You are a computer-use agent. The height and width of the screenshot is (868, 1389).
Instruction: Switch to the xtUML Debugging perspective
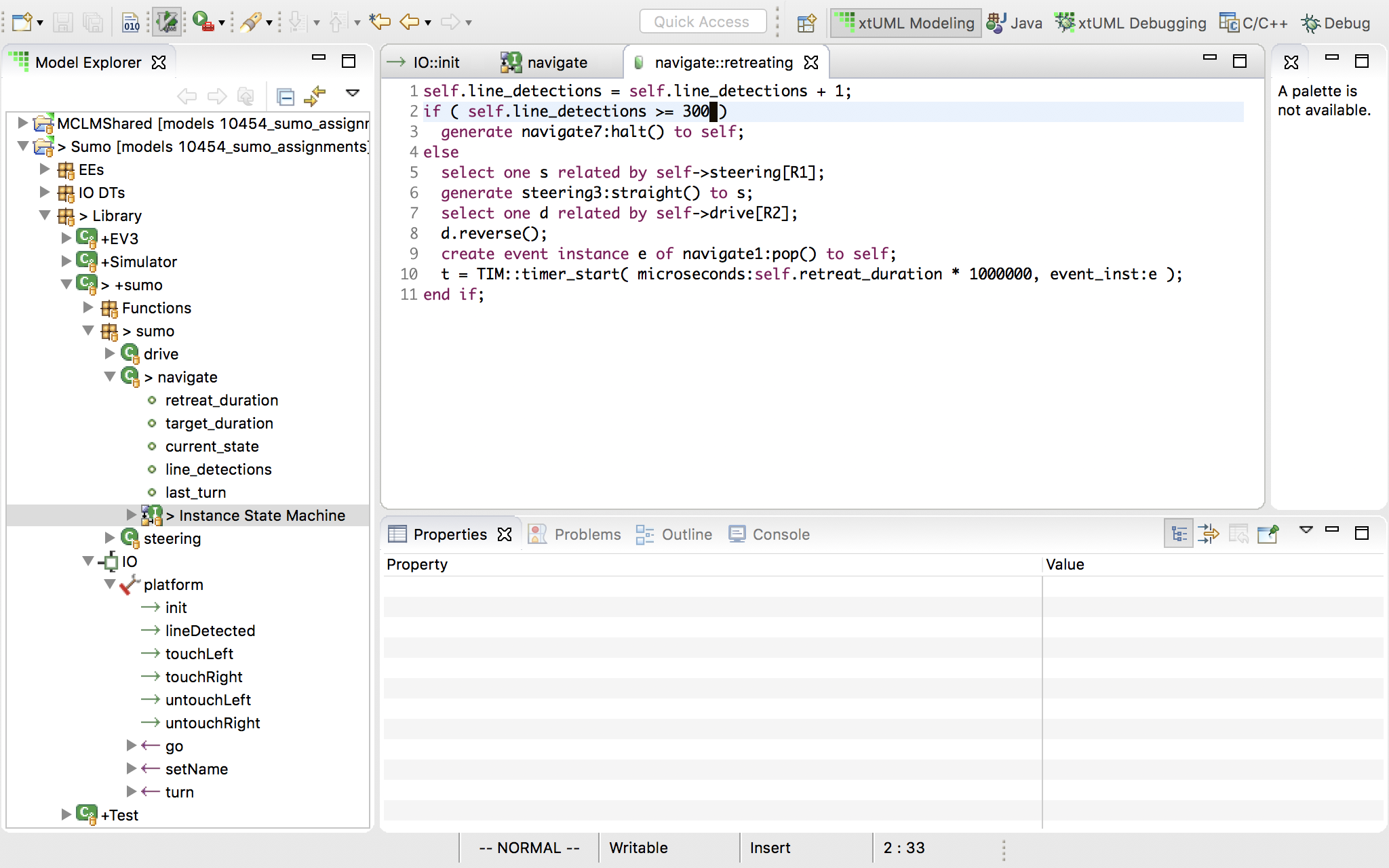pos(1131,23)
